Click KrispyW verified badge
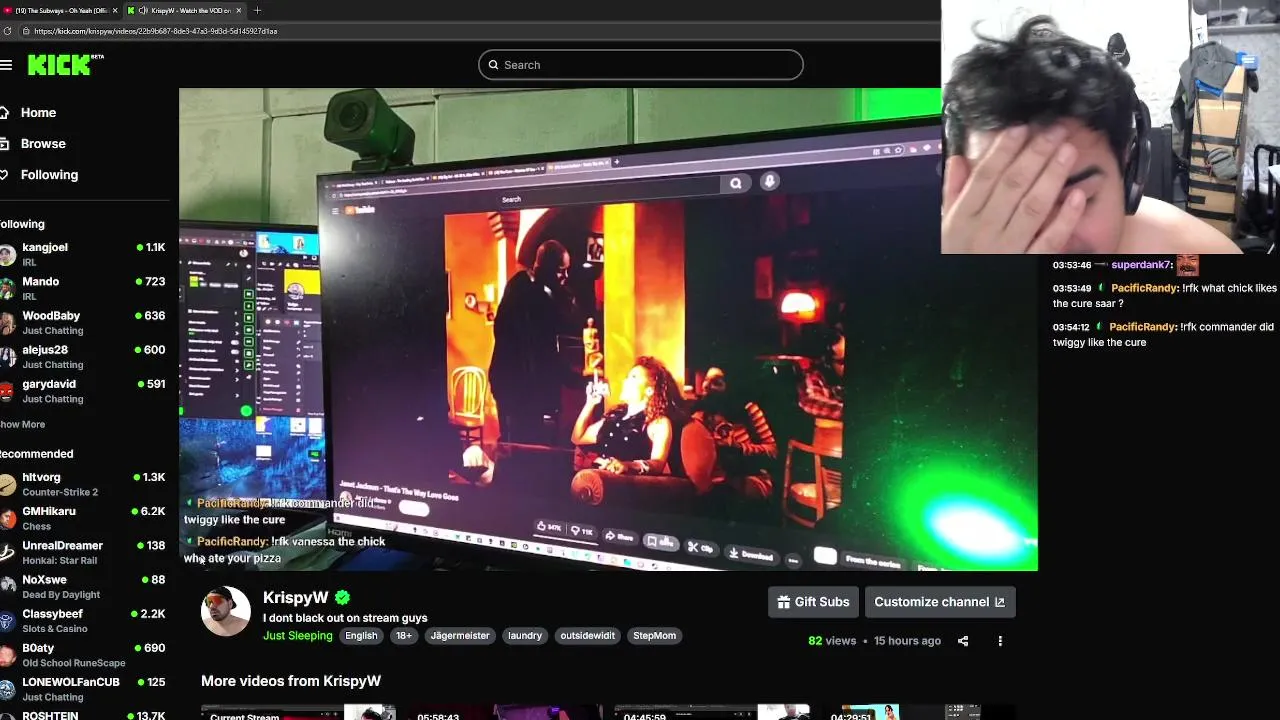Image resolution: width=1280 pixels, height=720 pixels. (x=343, y=598)
